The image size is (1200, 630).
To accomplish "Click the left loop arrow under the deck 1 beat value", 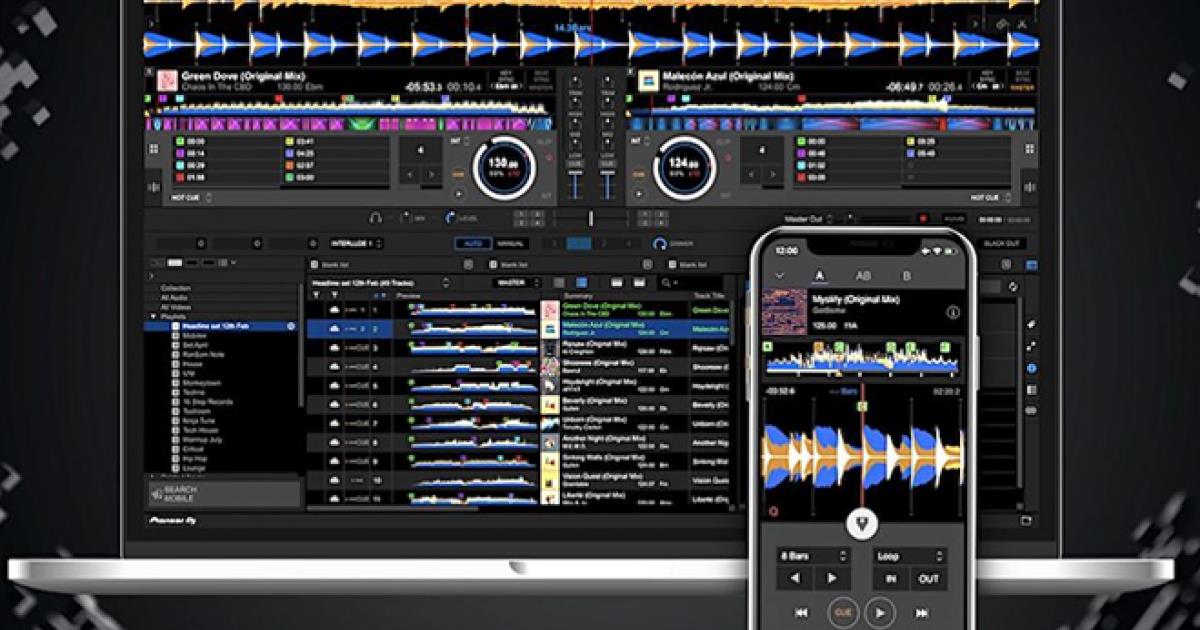I will (411, 175).
